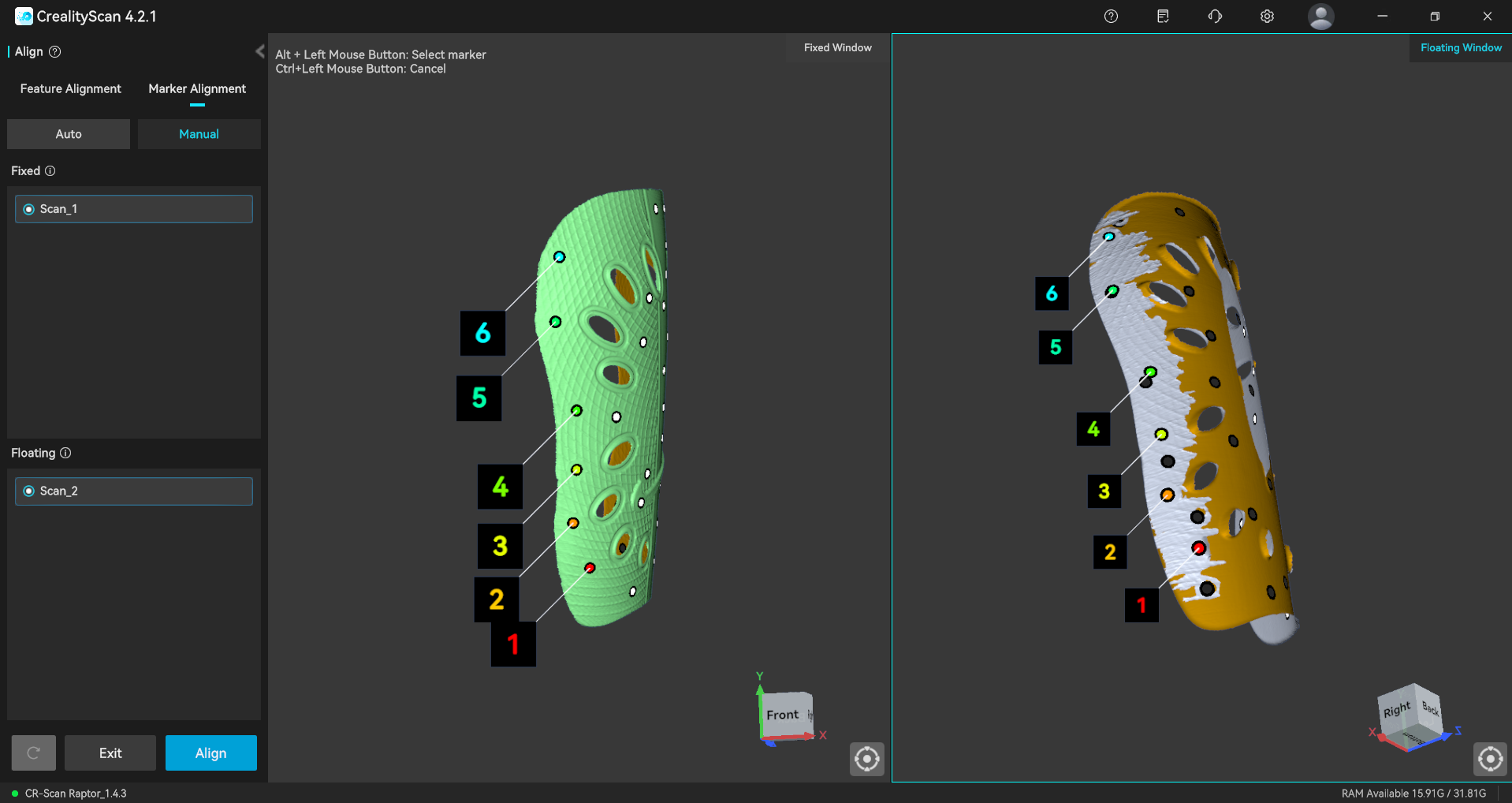Click the Fixed info icon
The width and height of the screenshot is (1512, 803).
click(x=50, y=171)
